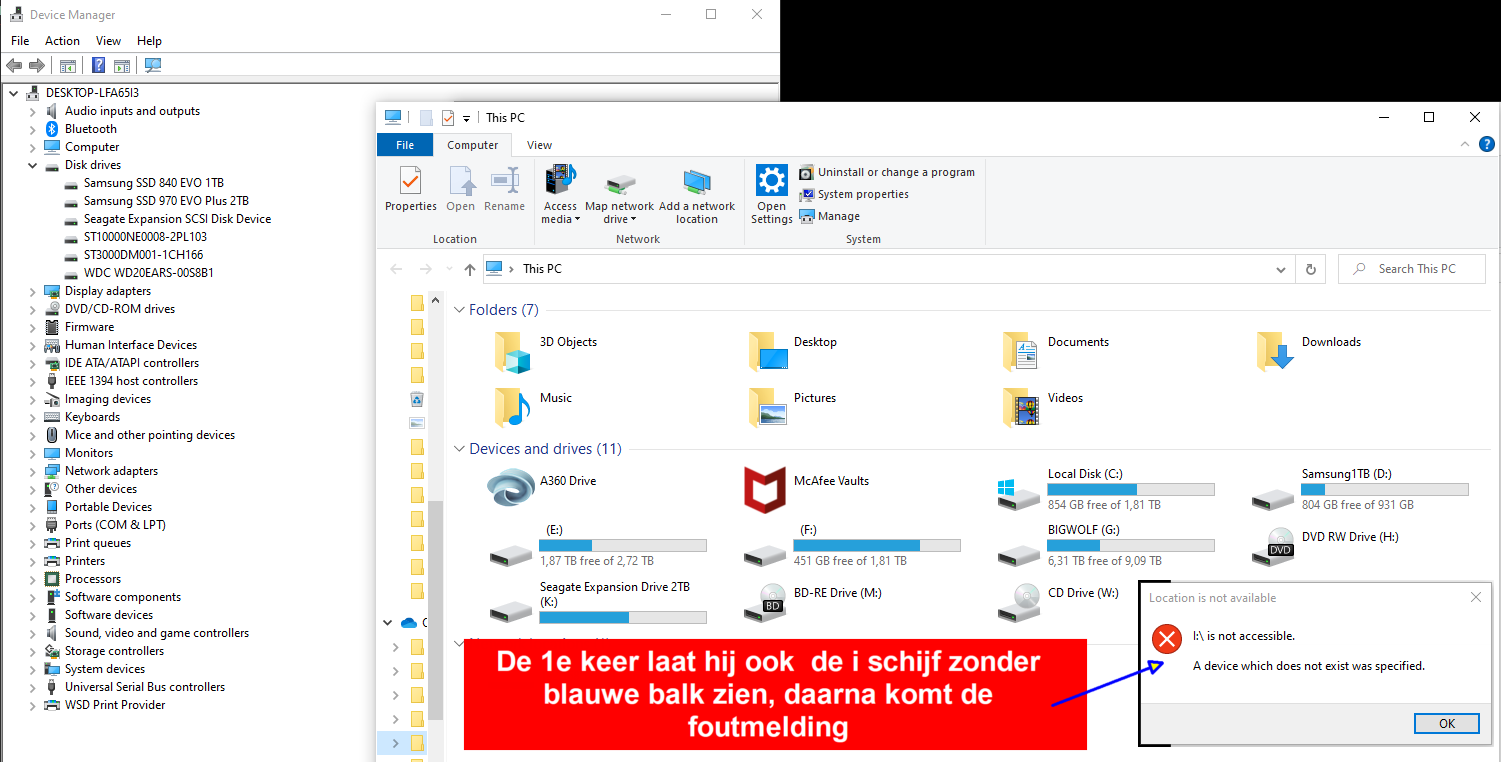This screenshot has height=762, width=1501.
Task: Select the A360 Drive icon
Action: (x=511, y=489)
